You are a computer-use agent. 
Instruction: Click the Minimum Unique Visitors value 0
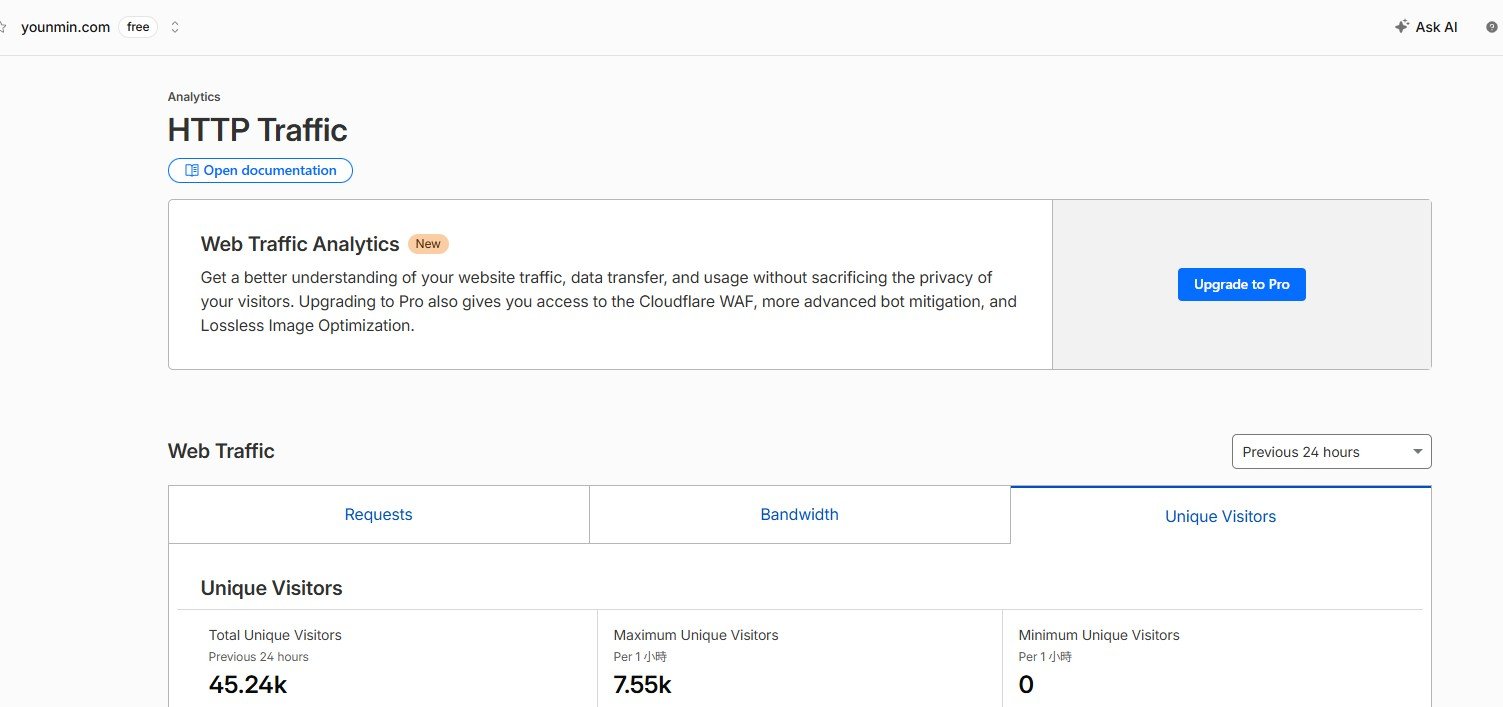click(1026, 685)
